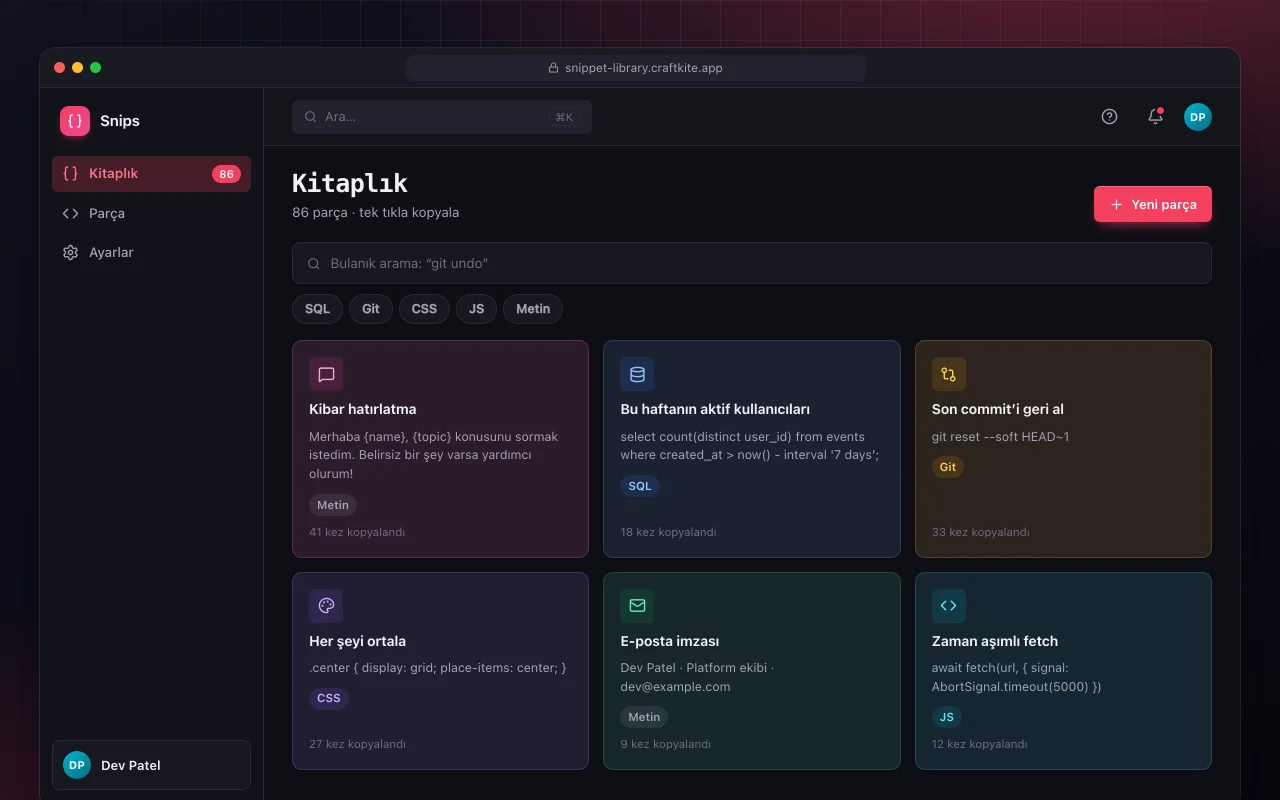1280x800 pixels.
Task: Click the code icon on Zaman aşımlı fetch card
Action: [x=949, y=606]
